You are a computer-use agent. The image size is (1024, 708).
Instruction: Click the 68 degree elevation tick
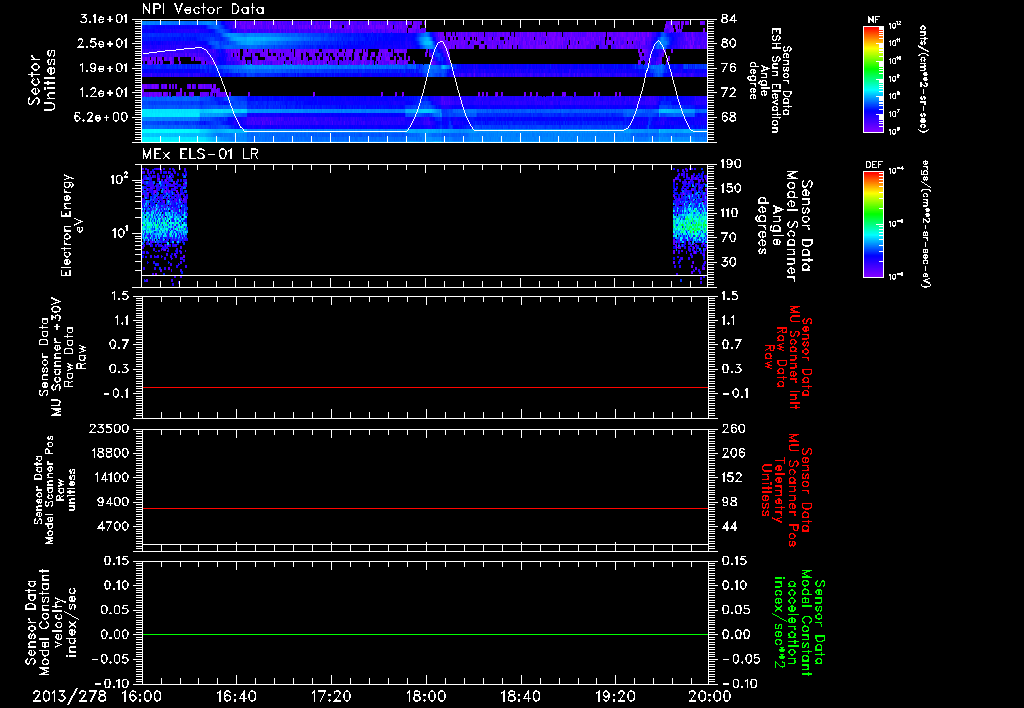[729, 117]
